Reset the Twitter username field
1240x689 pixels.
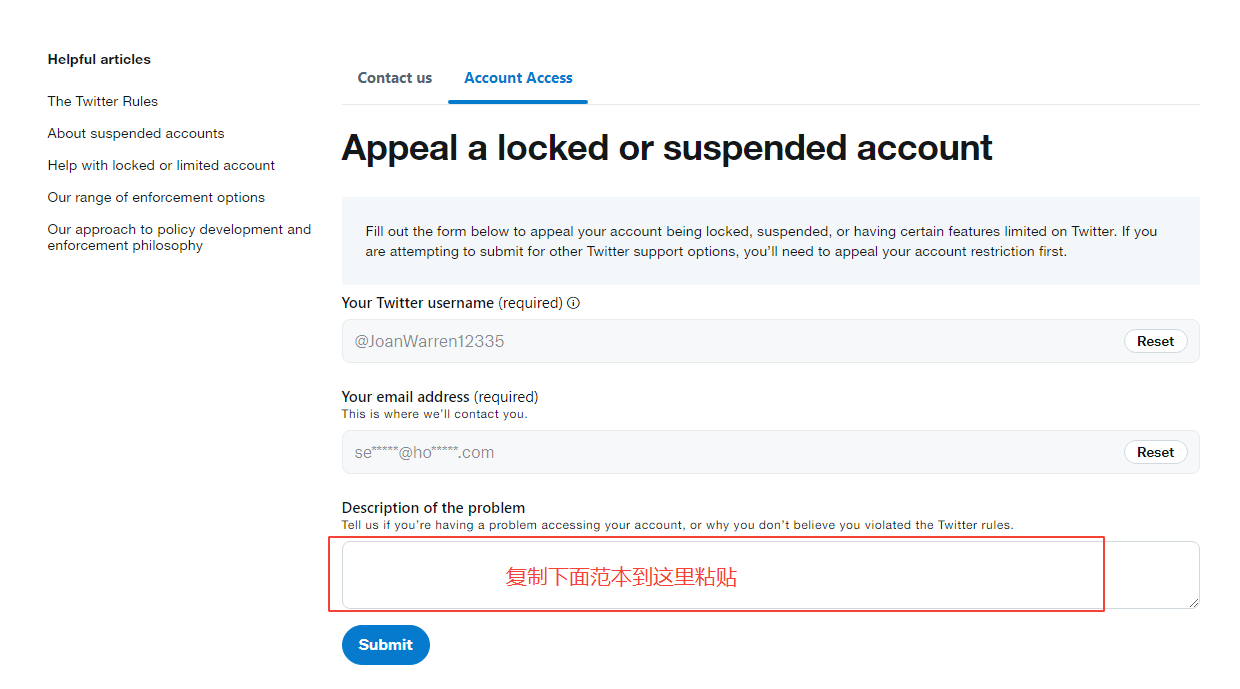pyautogui.click(x=1155, y=341)
